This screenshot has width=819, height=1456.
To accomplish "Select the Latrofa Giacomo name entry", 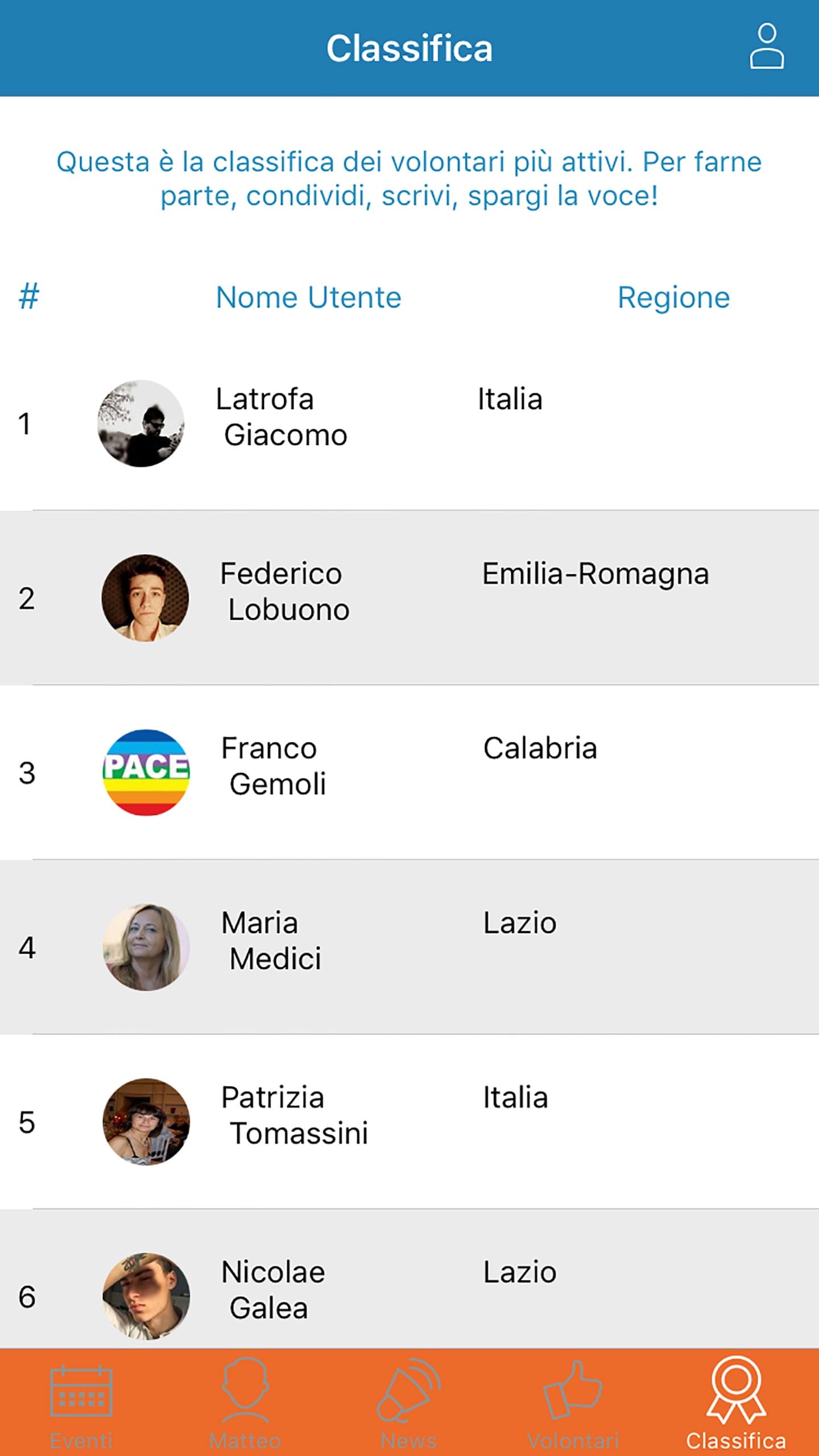I will click(282, 417).
